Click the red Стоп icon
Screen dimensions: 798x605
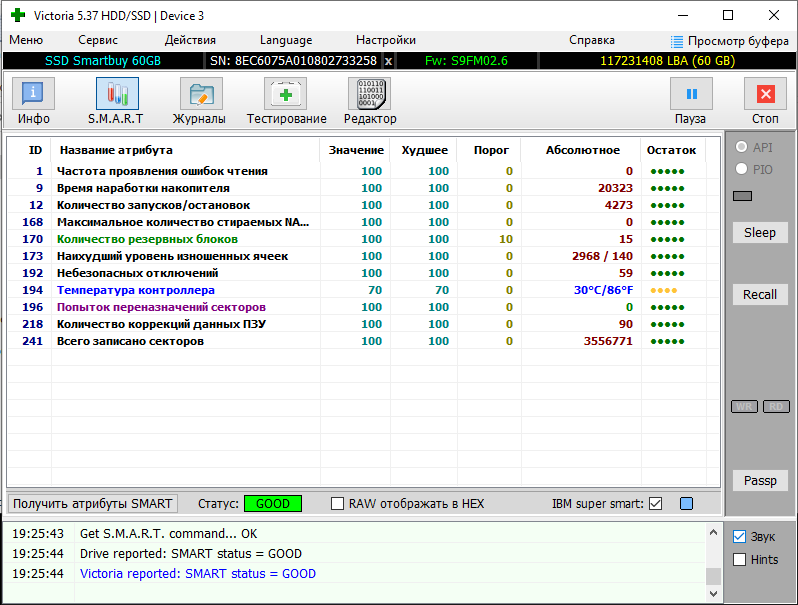click(765, 94)
